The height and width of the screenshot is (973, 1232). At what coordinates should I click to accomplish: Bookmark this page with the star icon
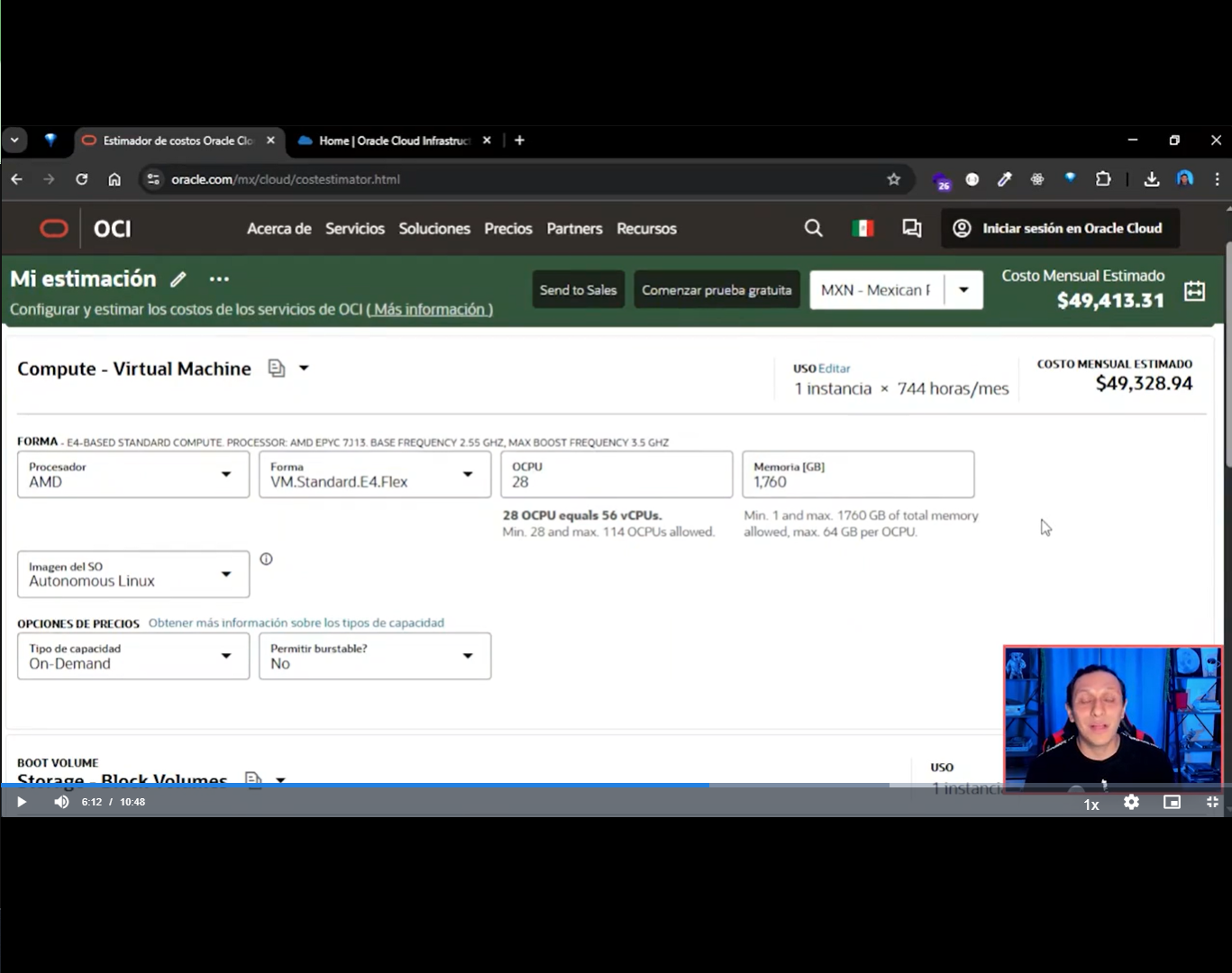point(893,179)
